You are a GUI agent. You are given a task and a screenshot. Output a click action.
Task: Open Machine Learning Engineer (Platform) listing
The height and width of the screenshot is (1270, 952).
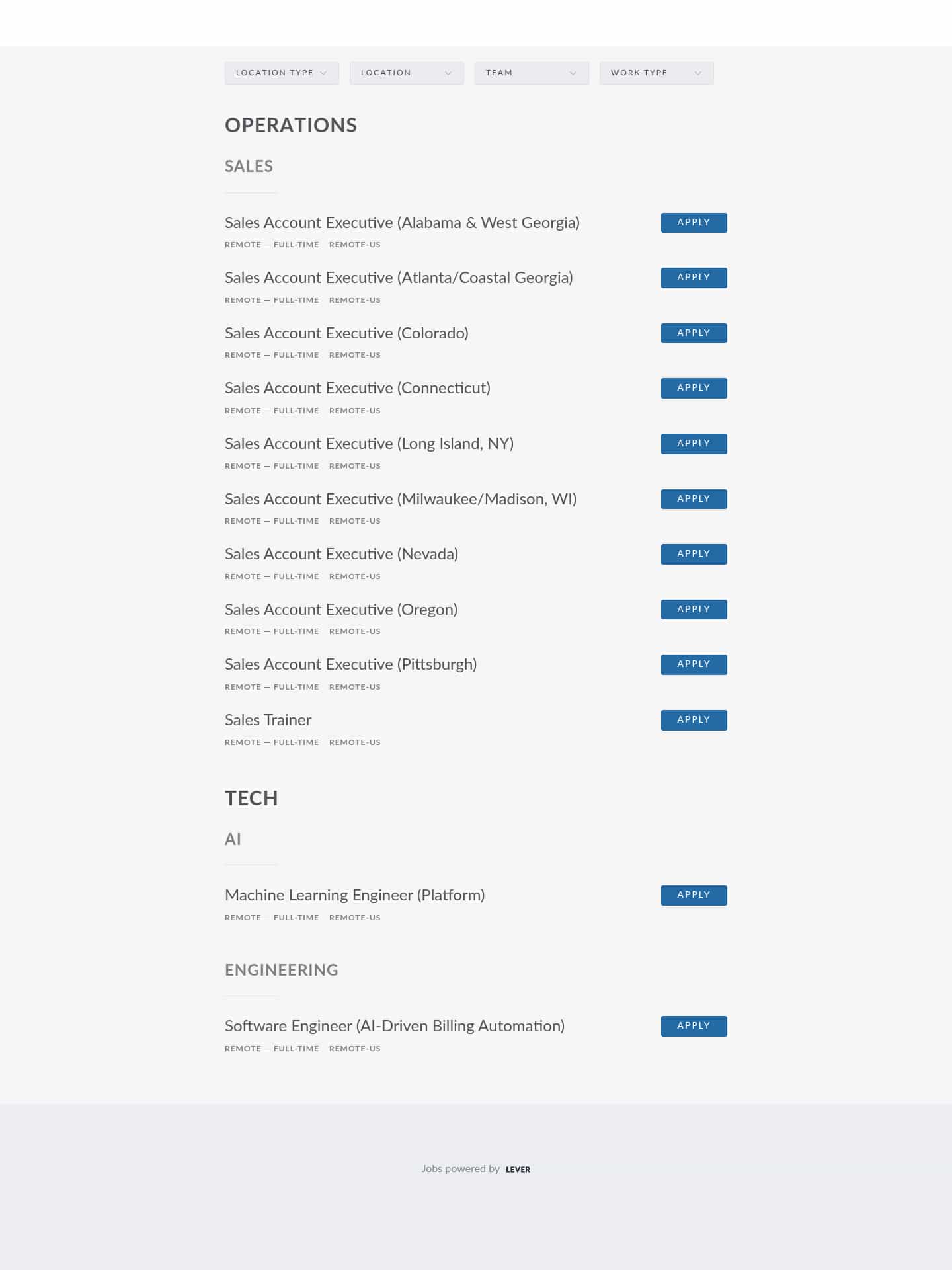(x=354, y=895)
